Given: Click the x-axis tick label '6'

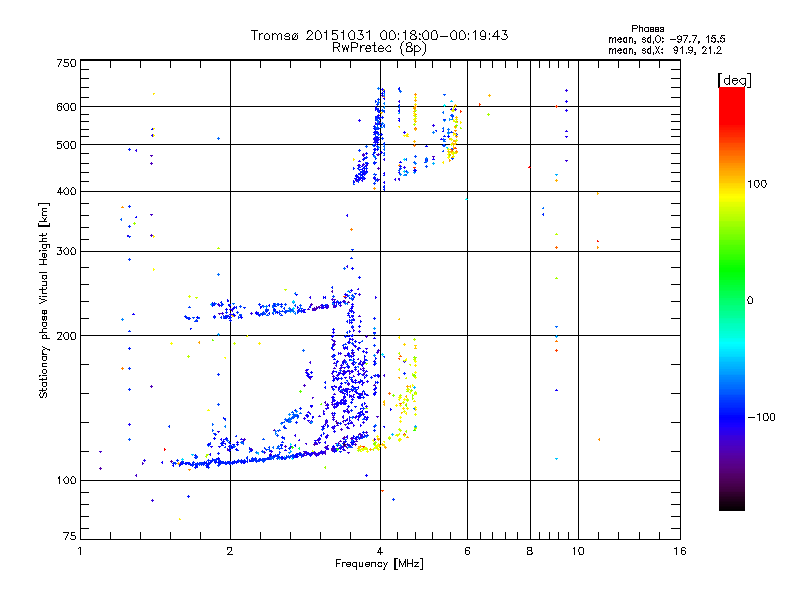Looking at the screenshot, I should 467,551.
